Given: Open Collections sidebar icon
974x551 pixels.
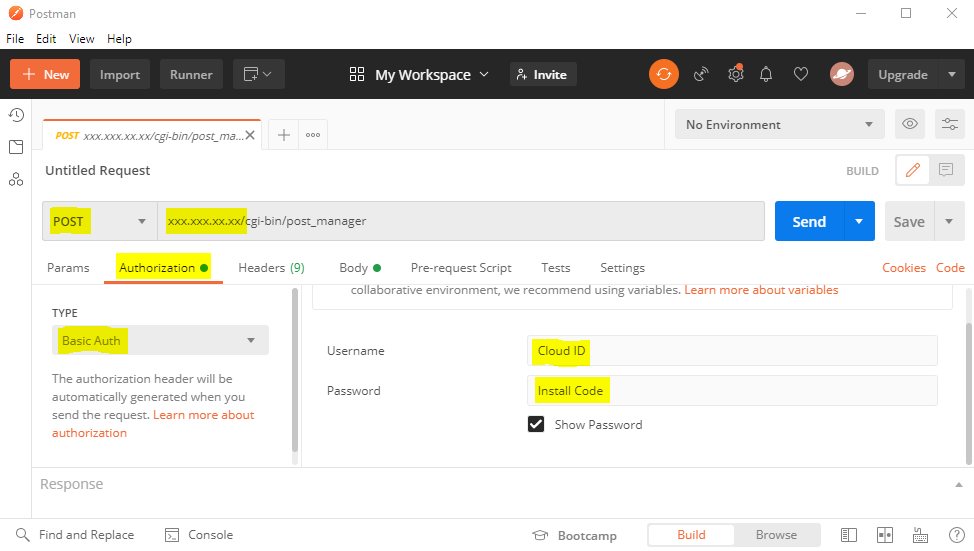Looking at the screenshot, I should coord(16,147).
